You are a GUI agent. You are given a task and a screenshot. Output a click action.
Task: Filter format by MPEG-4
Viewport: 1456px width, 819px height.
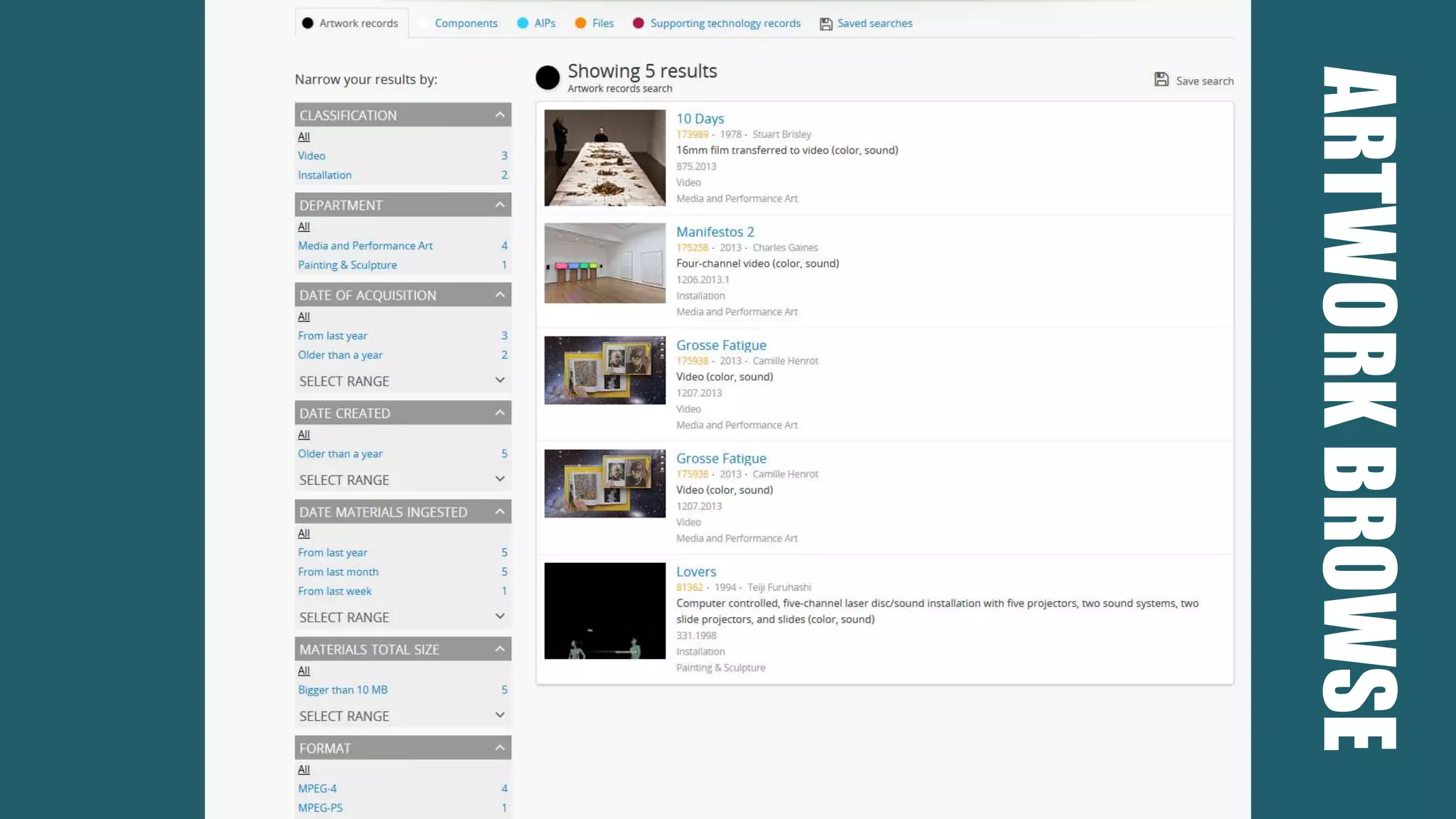tap(317, 788)
